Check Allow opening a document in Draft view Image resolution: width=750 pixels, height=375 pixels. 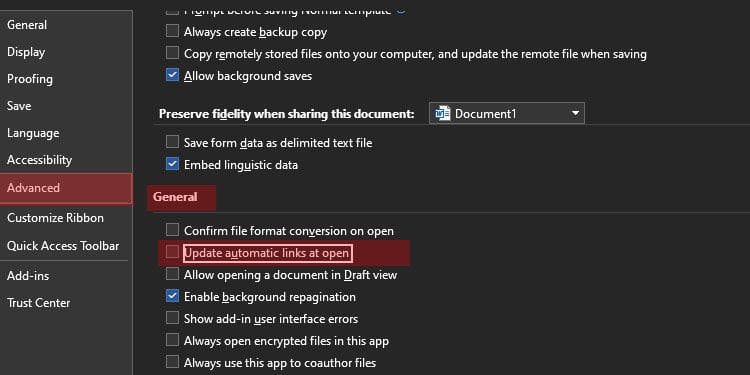tap(172, 274)
